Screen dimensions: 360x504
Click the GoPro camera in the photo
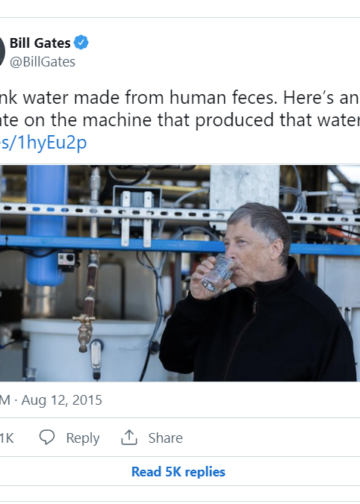pos(66,259)
